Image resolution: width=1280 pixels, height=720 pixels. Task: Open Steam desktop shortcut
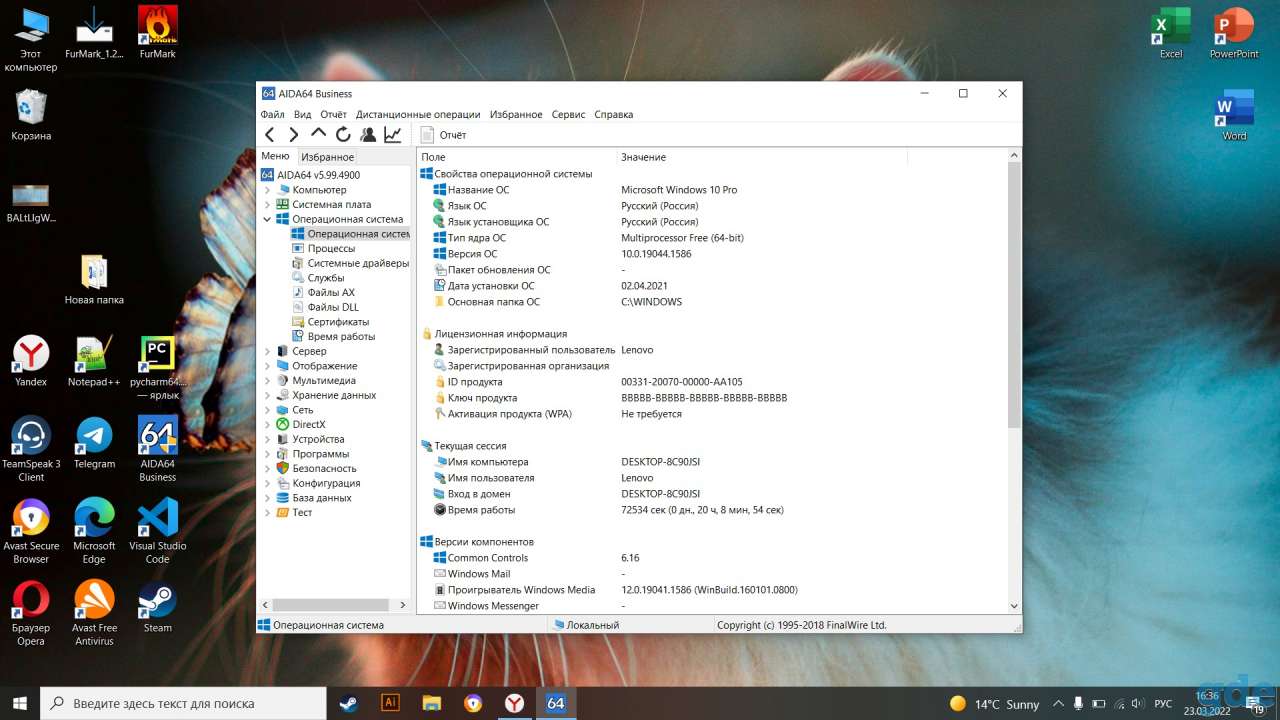[158, 606]
